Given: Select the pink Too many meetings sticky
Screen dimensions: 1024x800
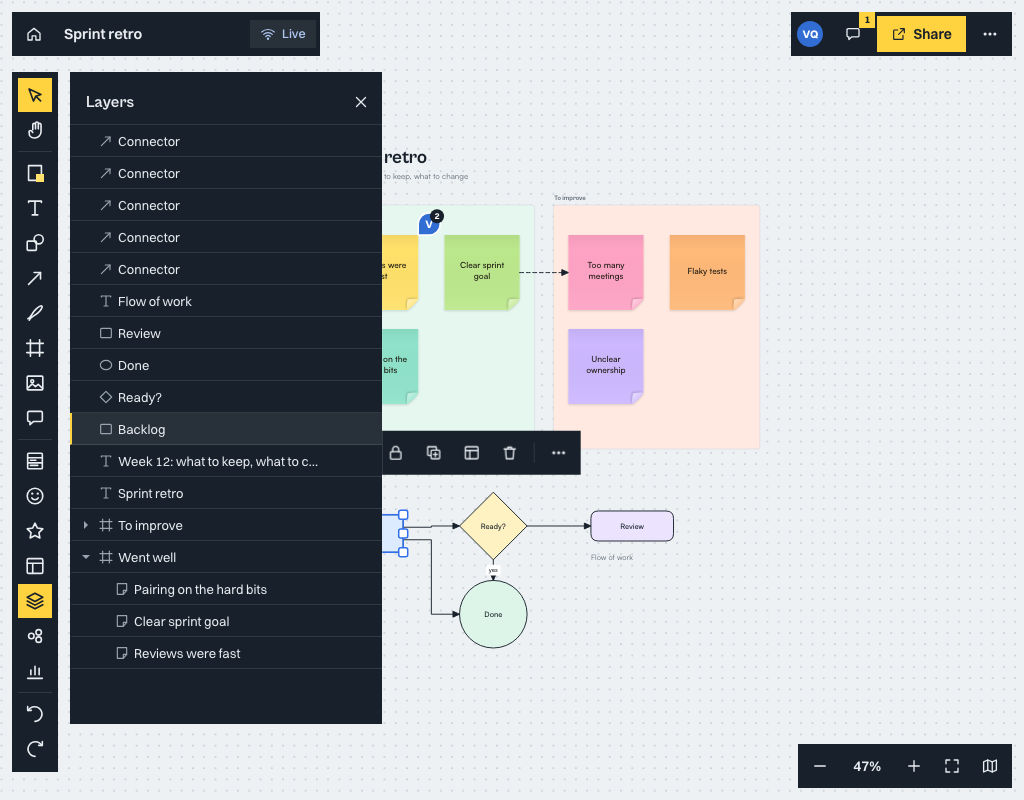Looking at the screenshot, I should (x=605, y=272).
